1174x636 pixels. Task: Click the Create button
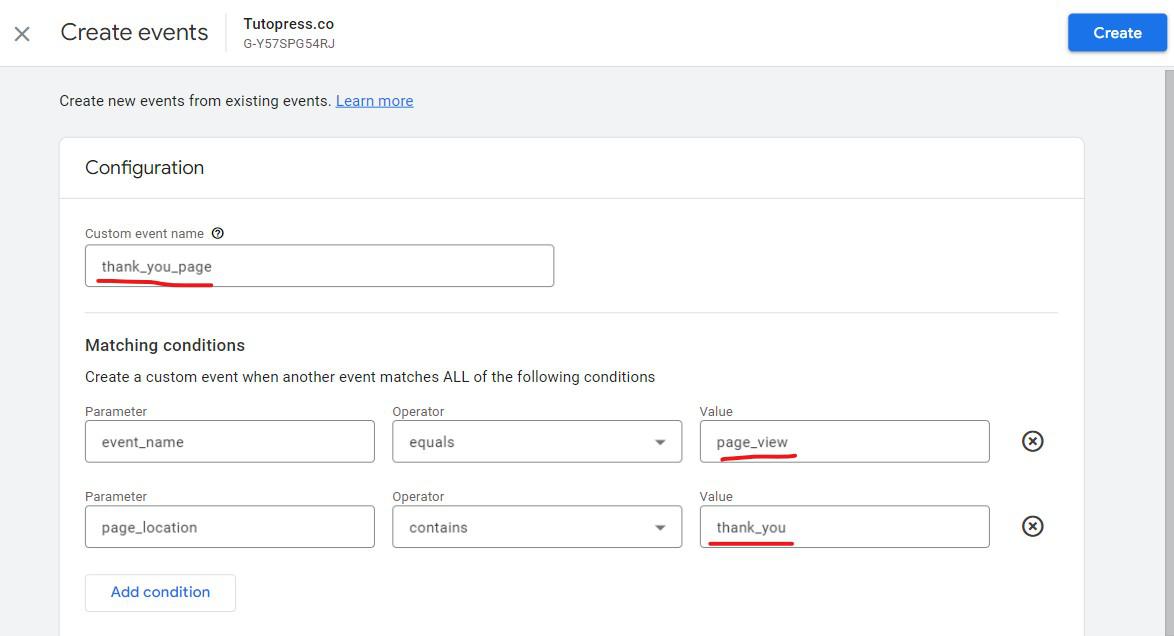pyautogui.click(x=1116, y=32)
